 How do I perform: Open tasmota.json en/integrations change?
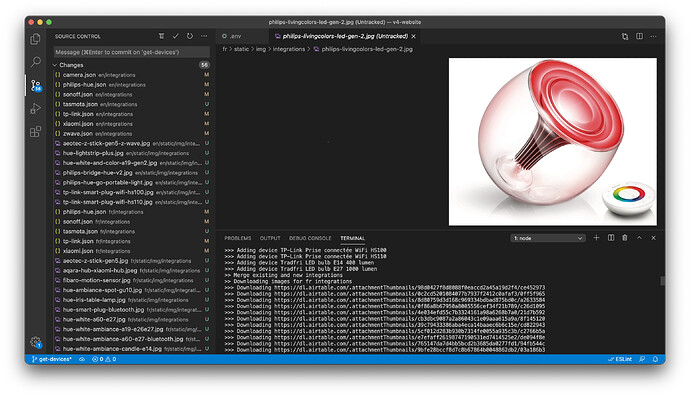click(x=132, y=104)
